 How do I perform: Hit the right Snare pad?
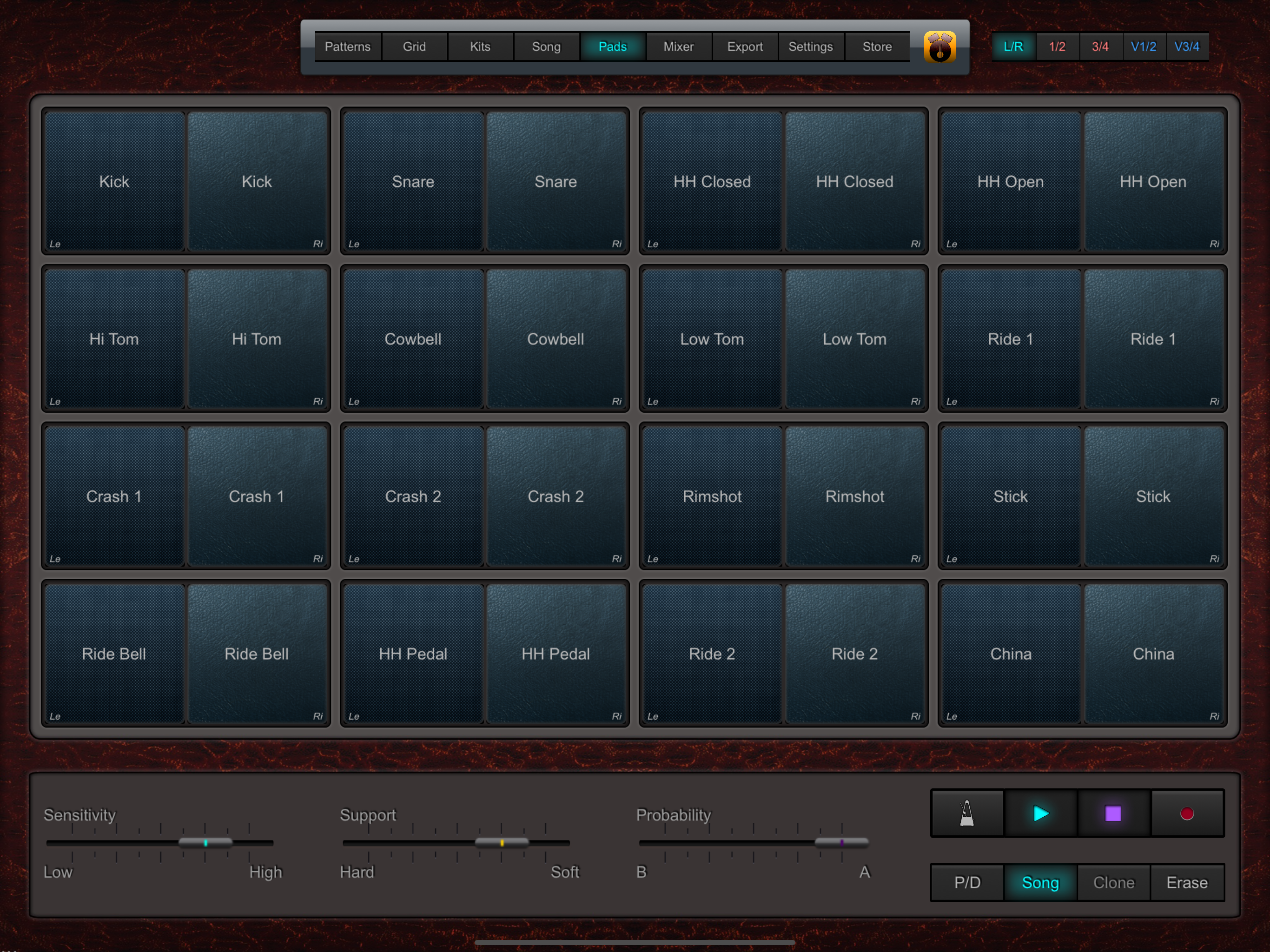coord(555,181)
